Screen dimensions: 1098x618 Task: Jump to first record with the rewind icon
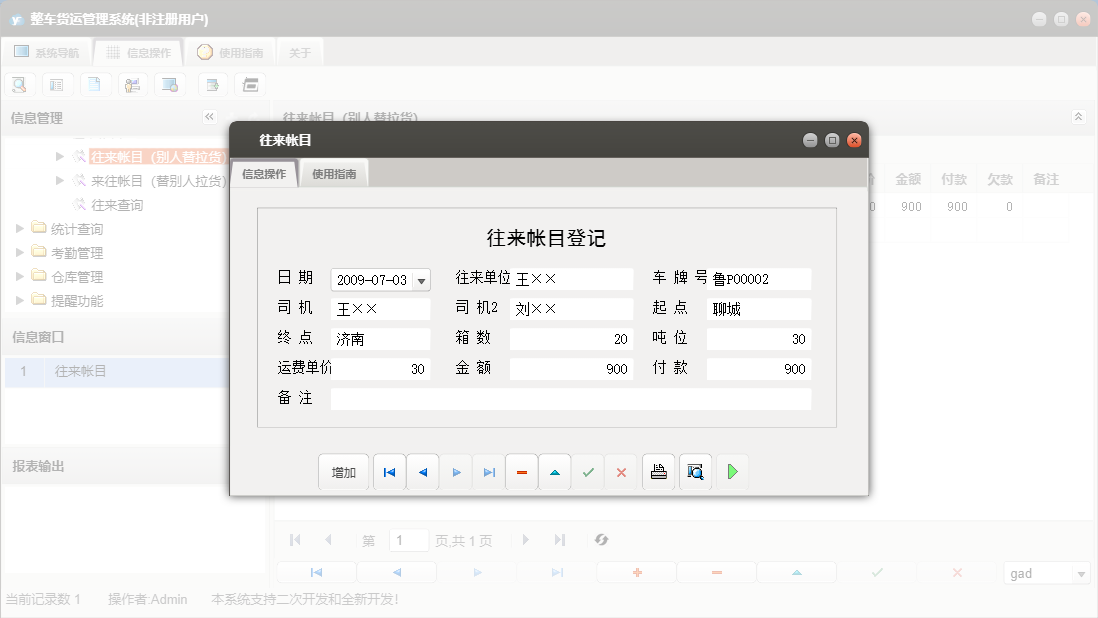(389, 471)
